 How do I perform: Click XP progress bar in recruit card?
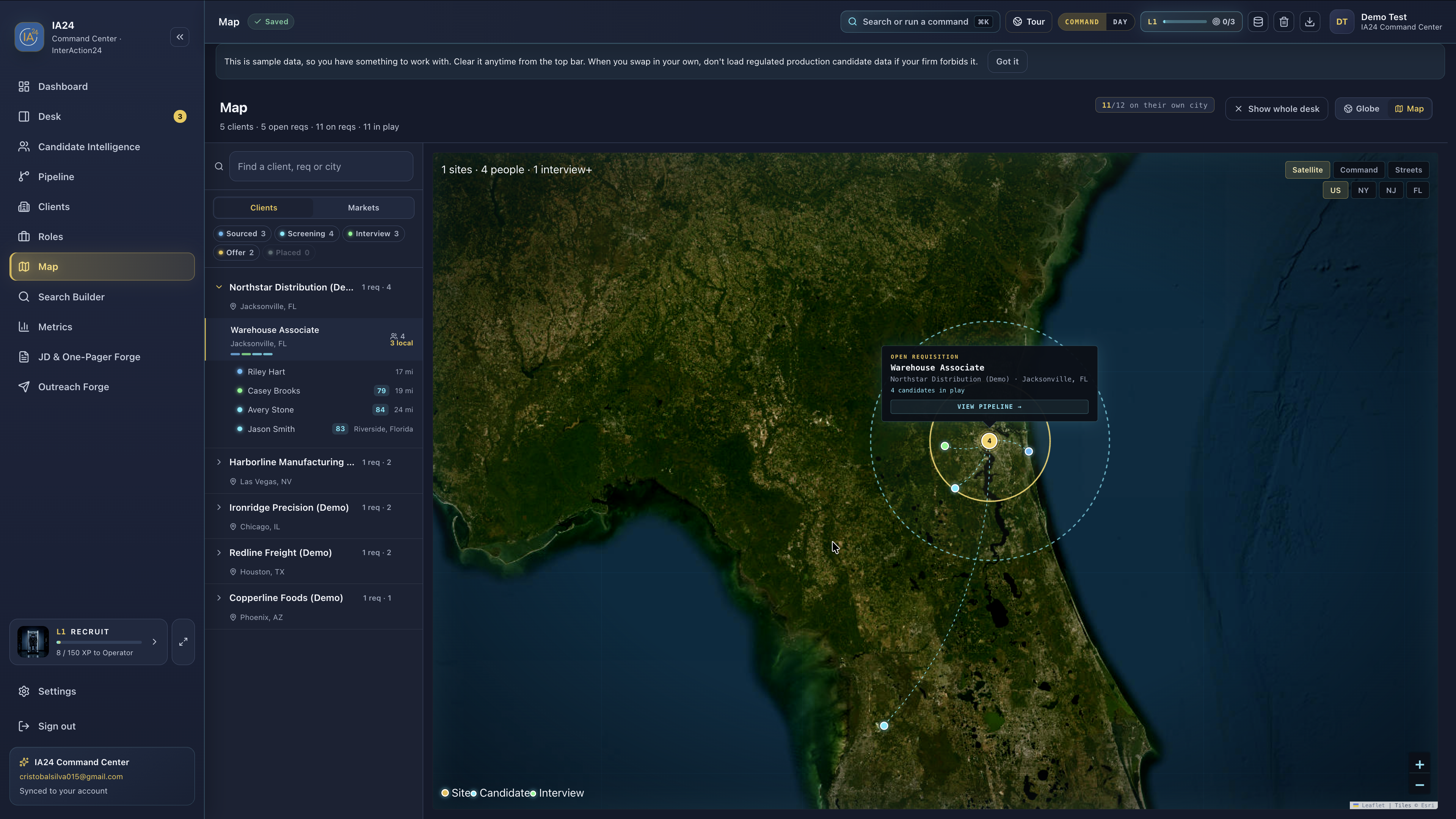point(99,643)
